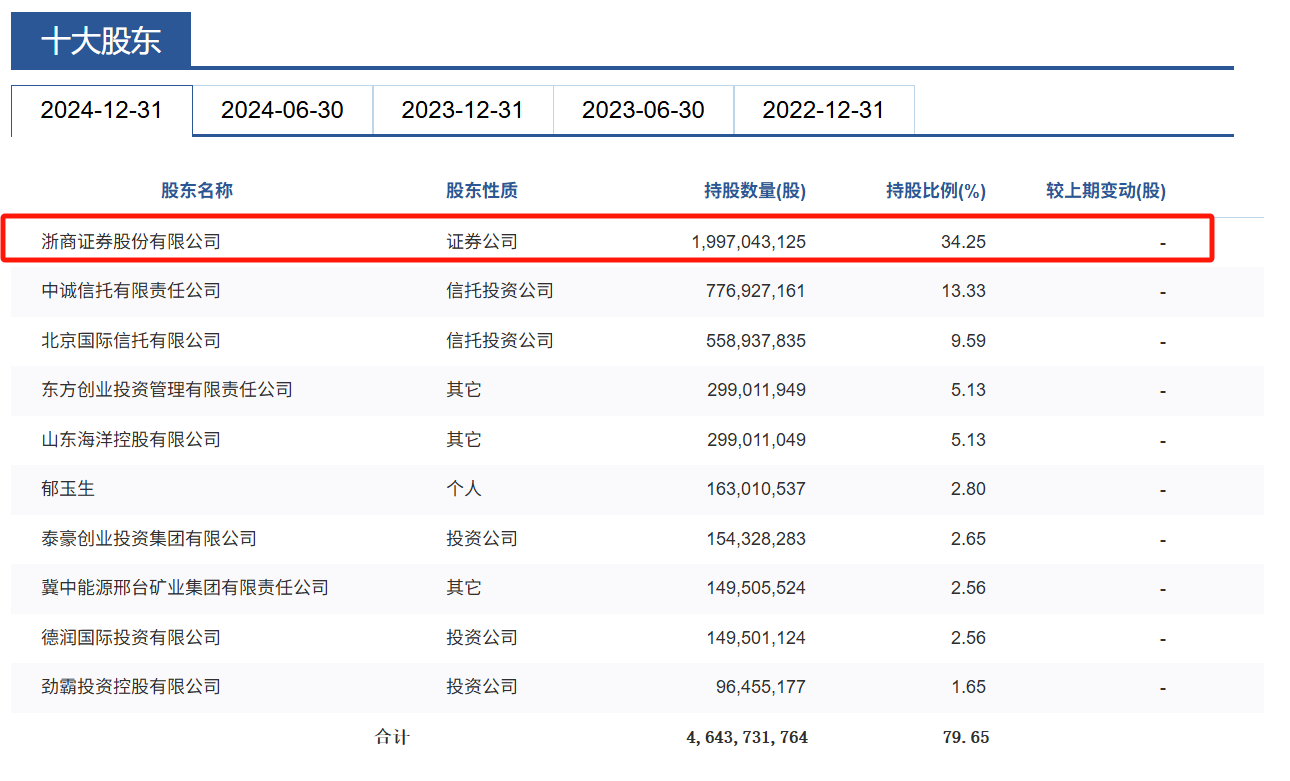The height and width of the screenshot is (781, 1290).
Task: Open the 2023-12-31 reporting period tab
Action: click(x=462, y=110)
